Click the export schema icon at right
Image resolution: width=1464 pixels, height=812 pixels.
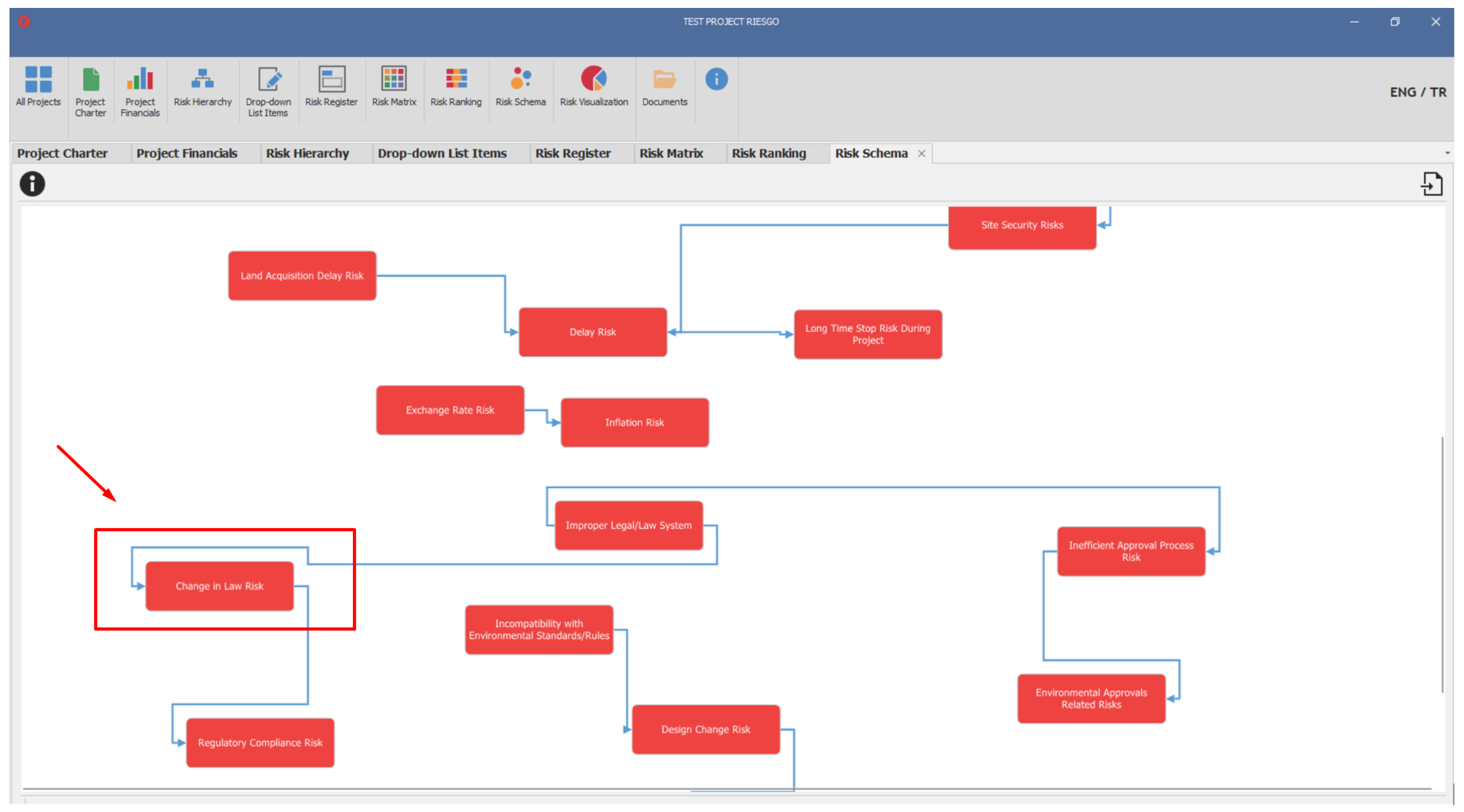tap(1431, 184)
